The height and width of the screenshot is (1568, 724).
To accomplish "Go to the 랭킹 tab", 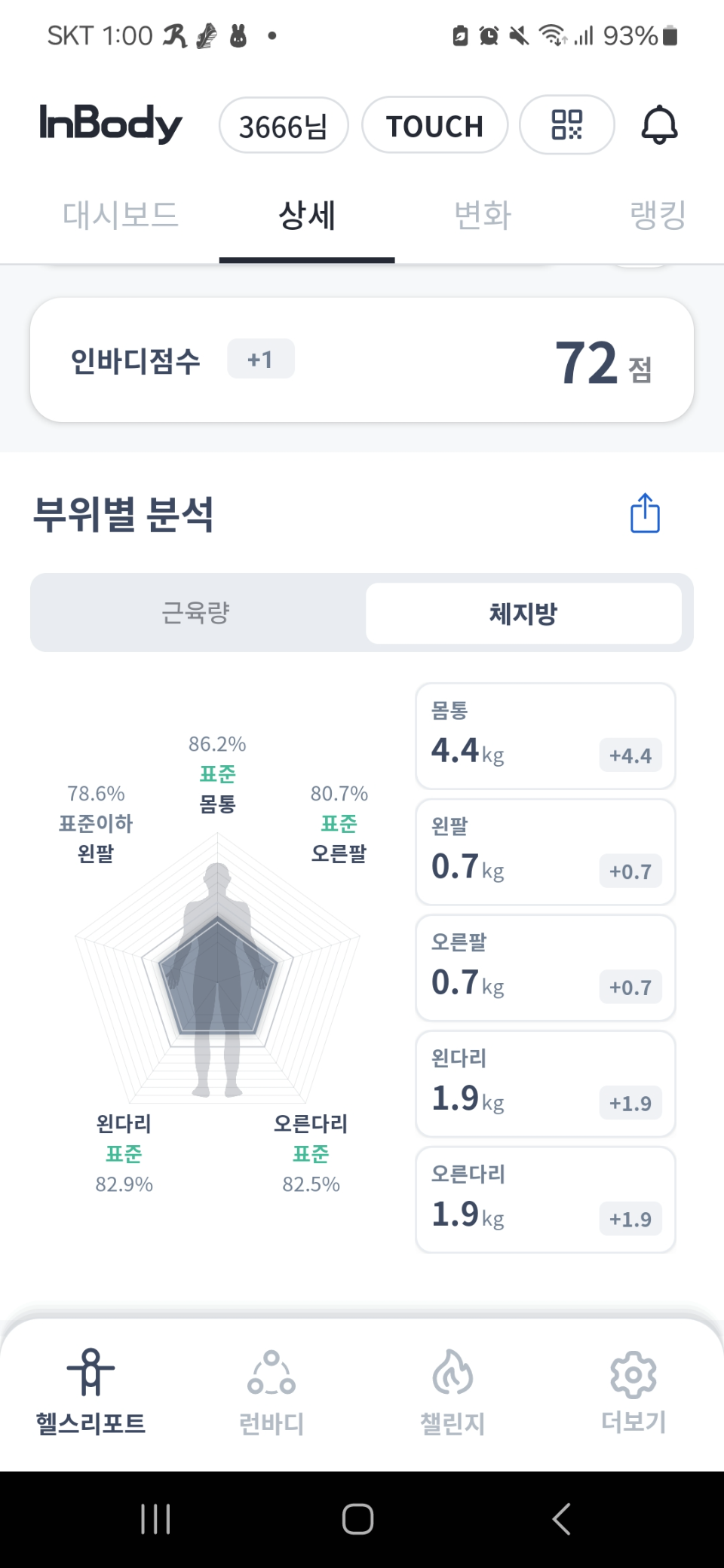I will point(658,216).
